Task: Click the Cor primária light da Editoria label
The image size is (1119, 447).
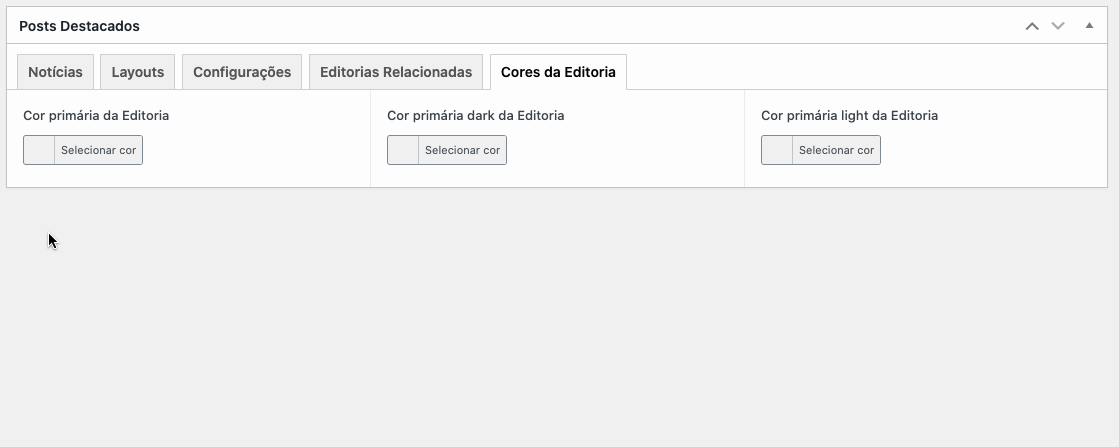Action: (849, 116)
